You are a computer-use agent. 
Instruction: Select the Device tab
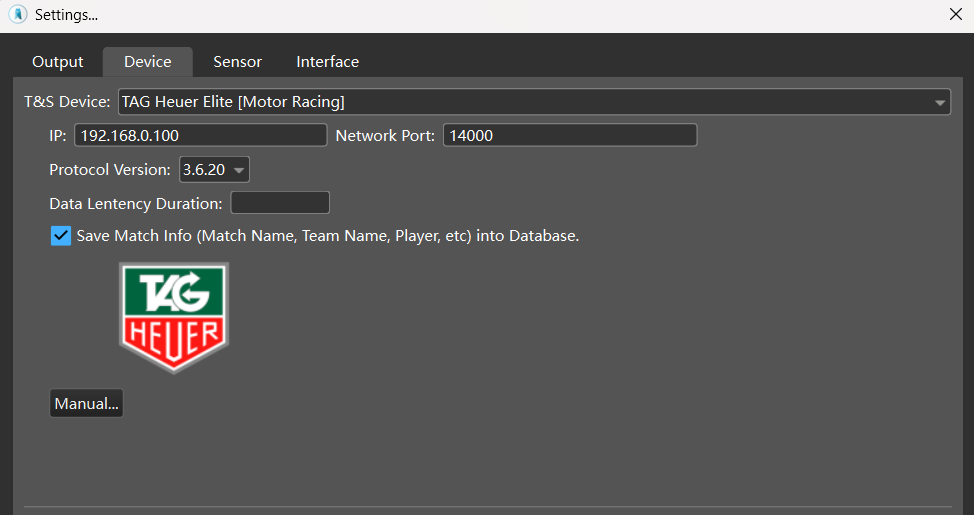click(147, 62)
